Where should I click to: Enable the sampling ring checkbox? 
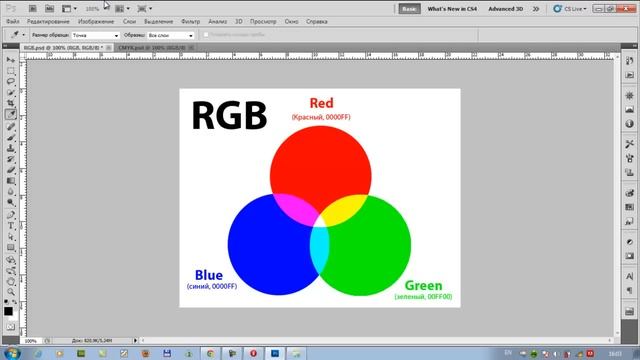pos(206,35)
